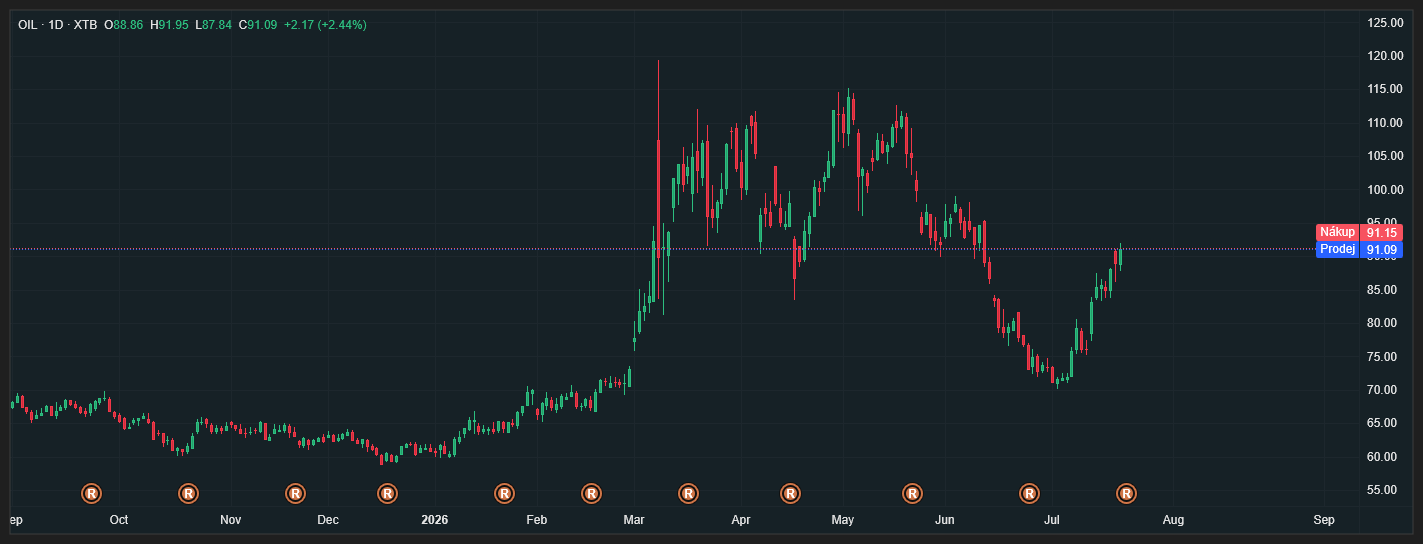The image size is (1423, 544).
Task: Click the rollover R marker just before Oct
Action: coord(91,493)
